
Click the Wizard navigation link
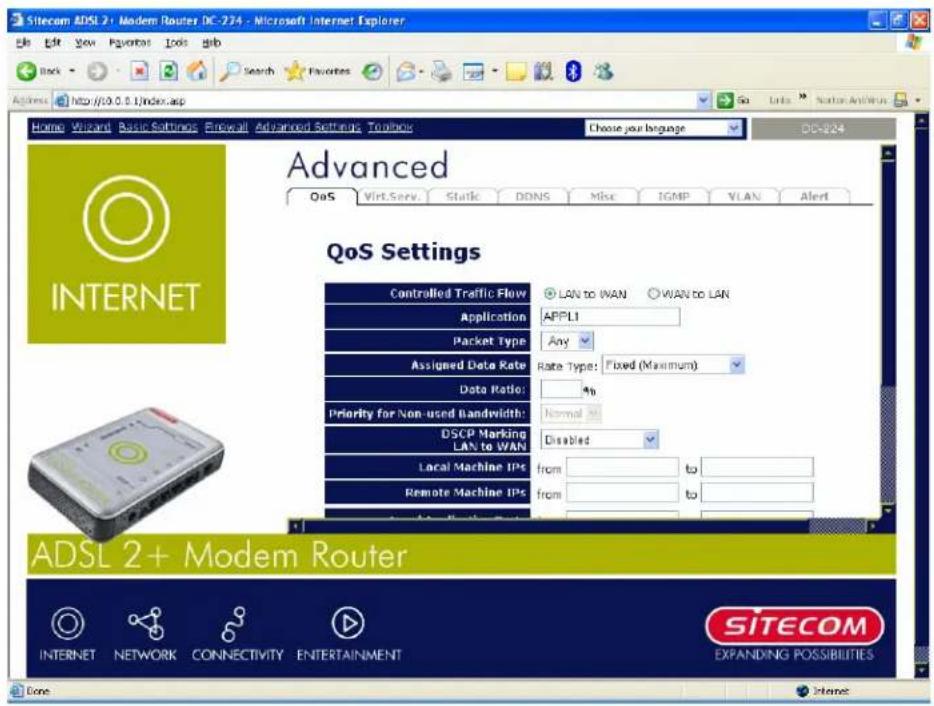tap(91, 127)
